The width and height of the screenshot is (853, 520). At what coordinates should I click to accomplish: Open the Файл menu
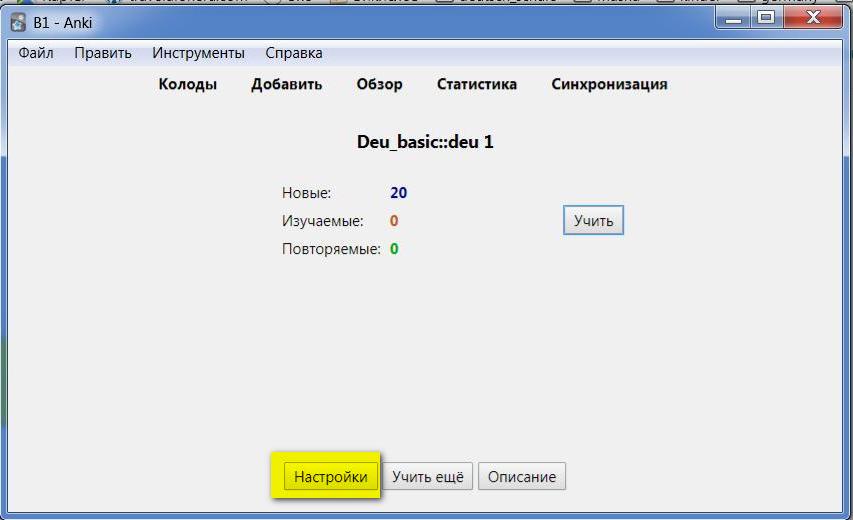36,53
